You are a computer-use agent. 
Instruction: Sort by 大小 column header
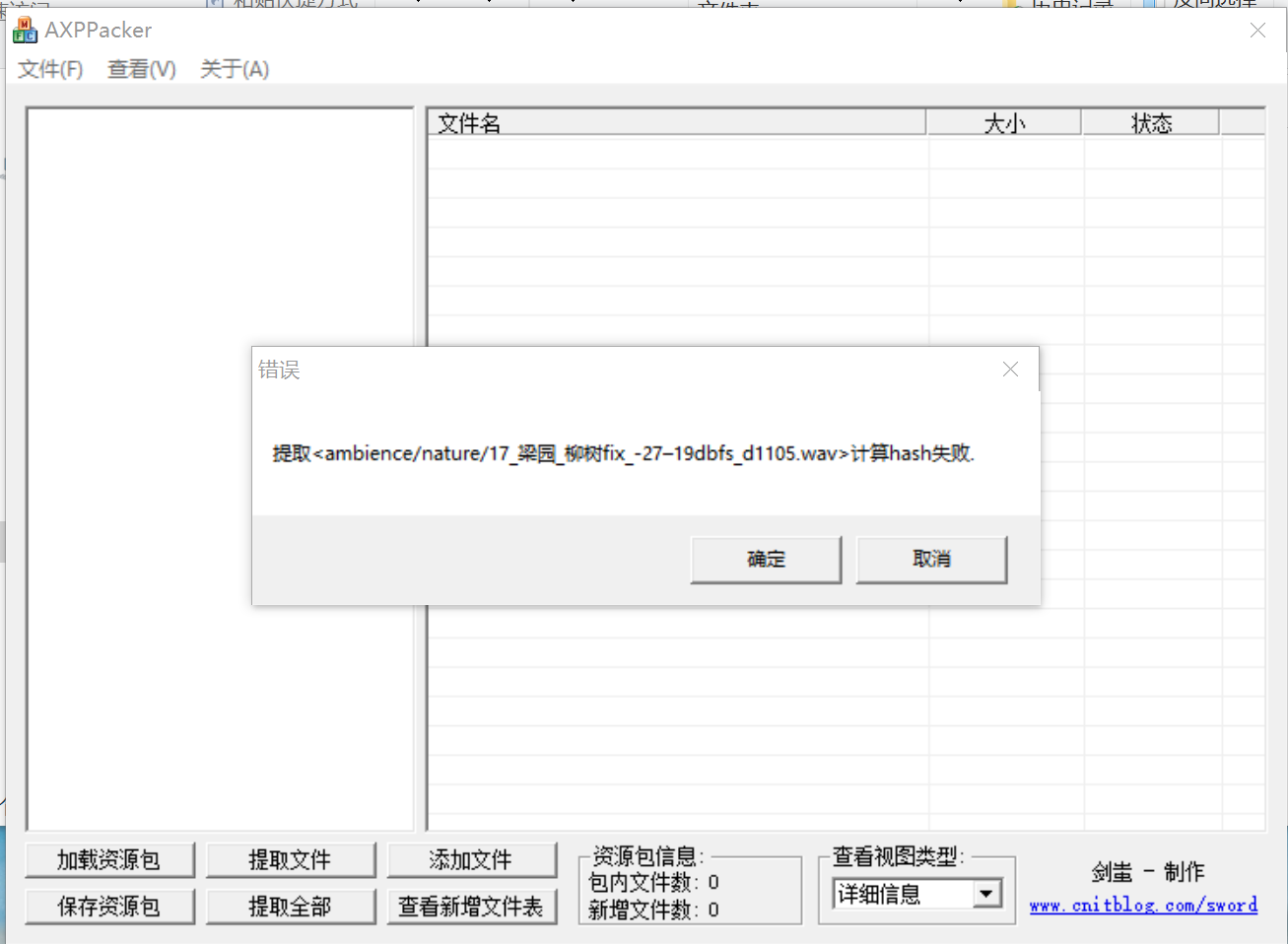click(1004, 122)
